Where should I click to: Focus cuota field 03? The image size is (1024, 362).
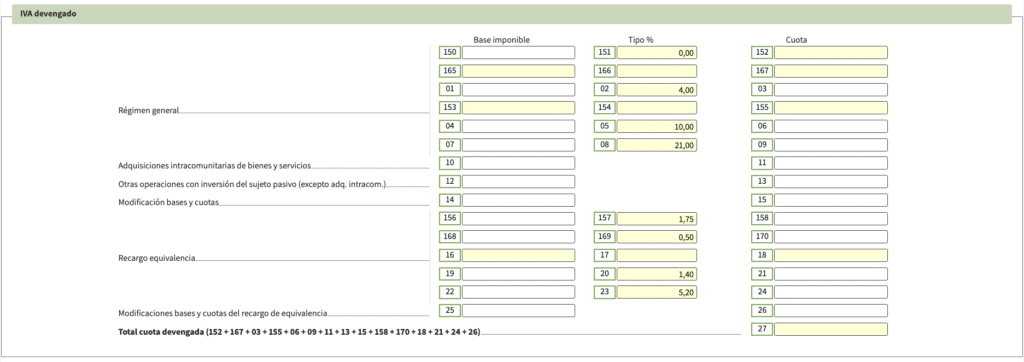831,90
